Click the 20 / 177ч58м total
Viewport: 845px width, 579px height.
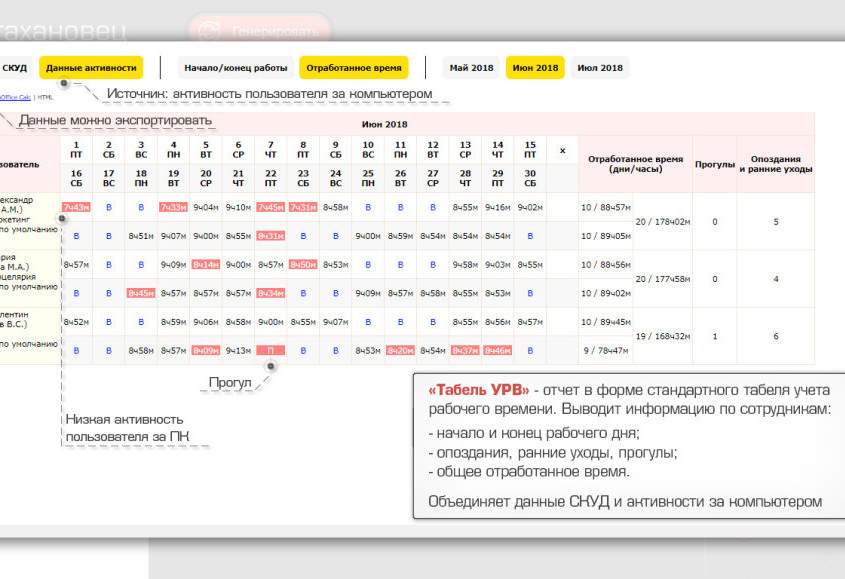point(663,279)
